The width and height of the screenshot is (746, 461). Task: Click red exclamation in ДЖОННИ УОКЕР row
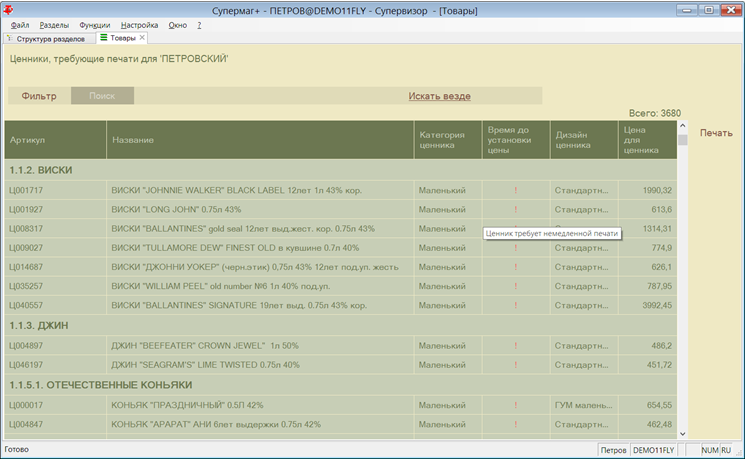516,267
